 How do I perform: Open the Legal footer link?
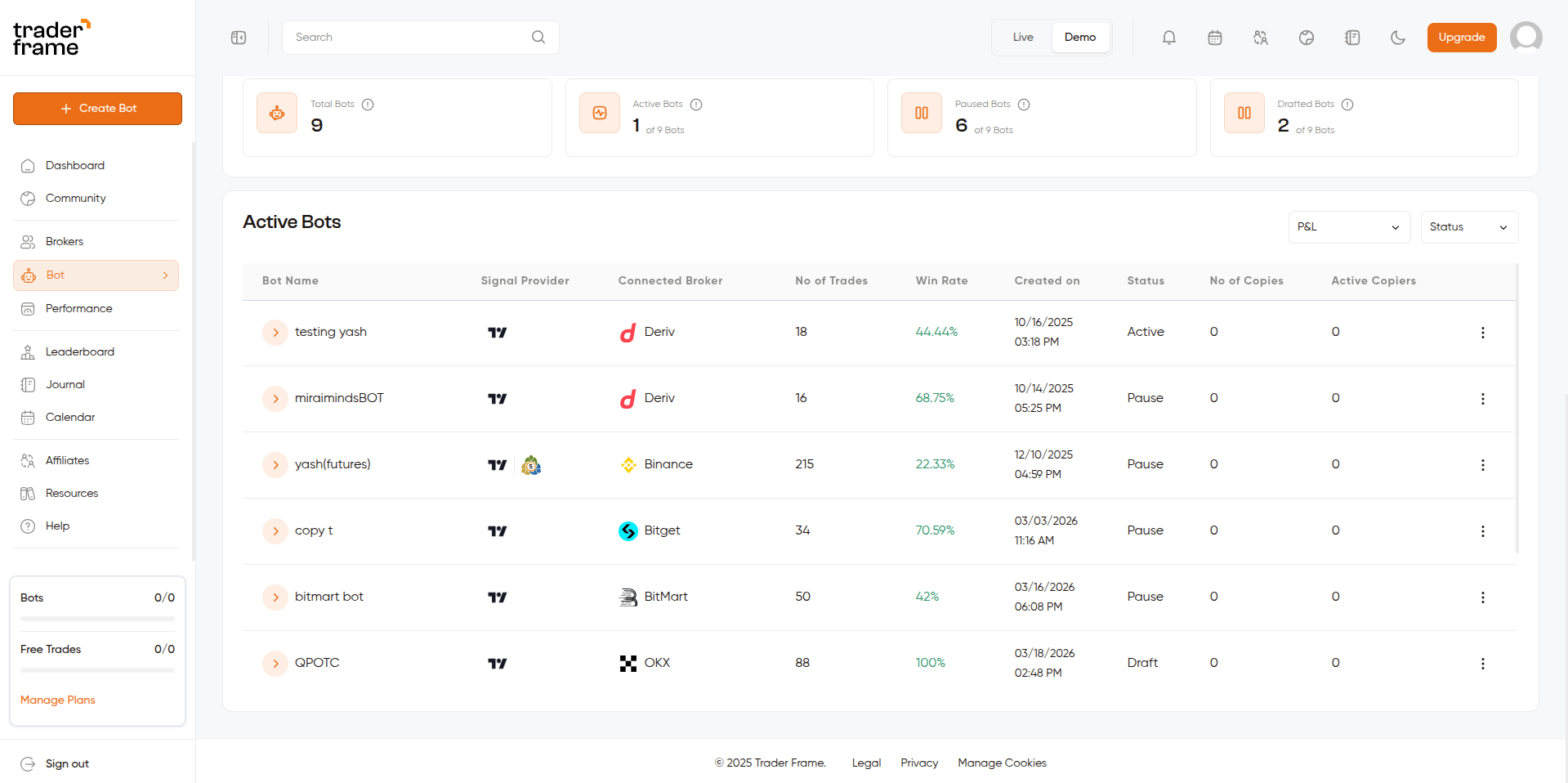click(866, 763)
